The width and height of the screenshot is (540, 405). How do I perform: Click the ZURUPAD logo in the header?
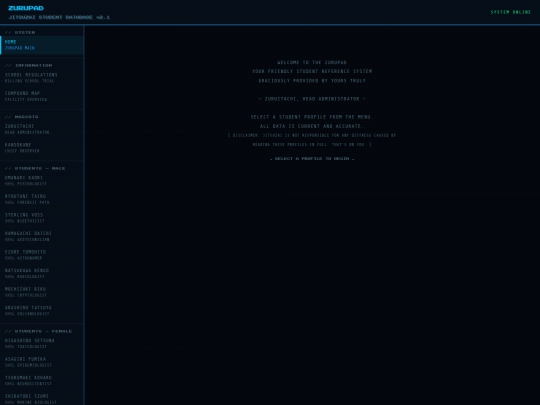[x=26, y=8]
